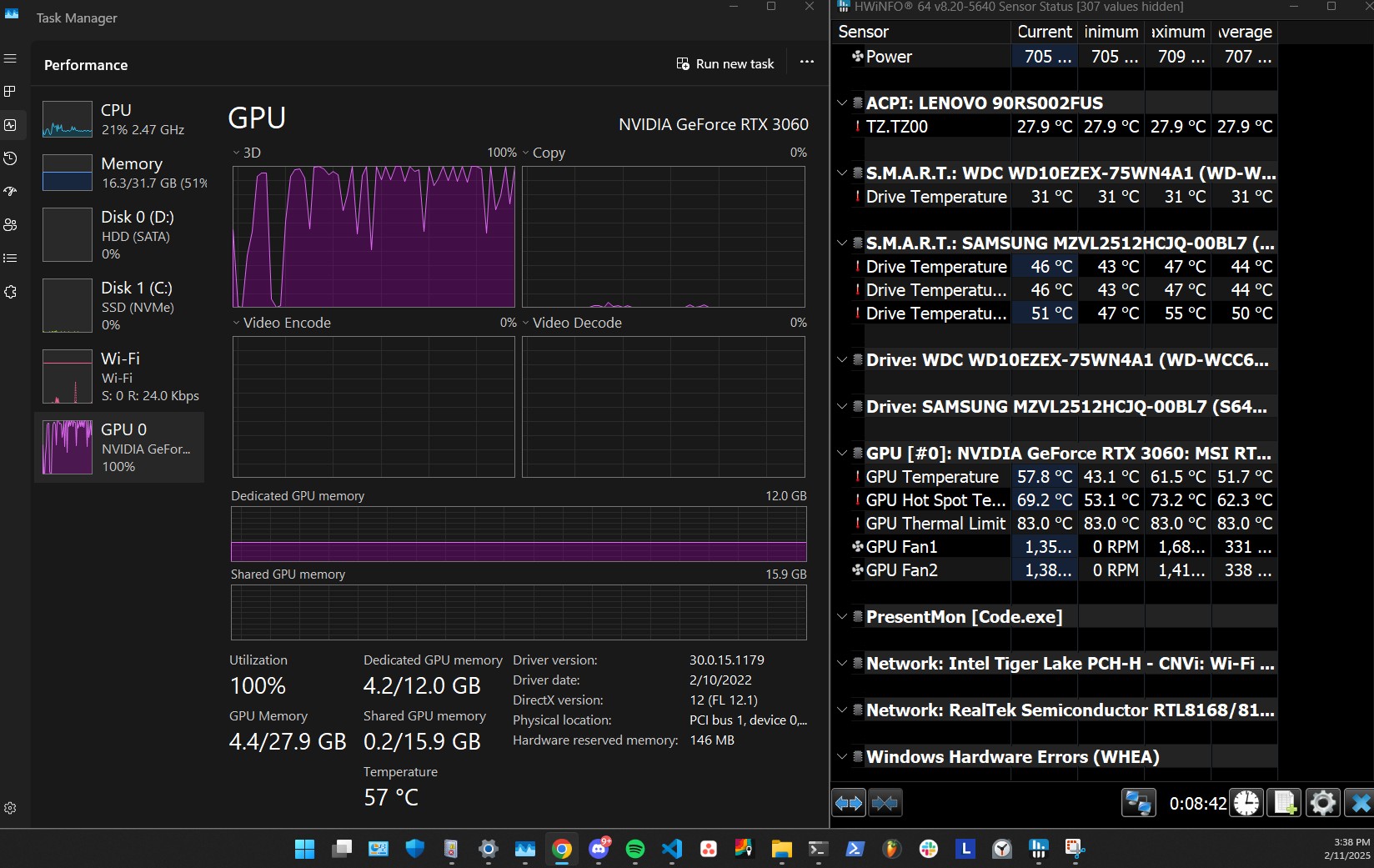This screenshot has width=1374, height=868.
Task: Click HWiNFO expand columns arrows button
Action: click(x=849, y=803)
